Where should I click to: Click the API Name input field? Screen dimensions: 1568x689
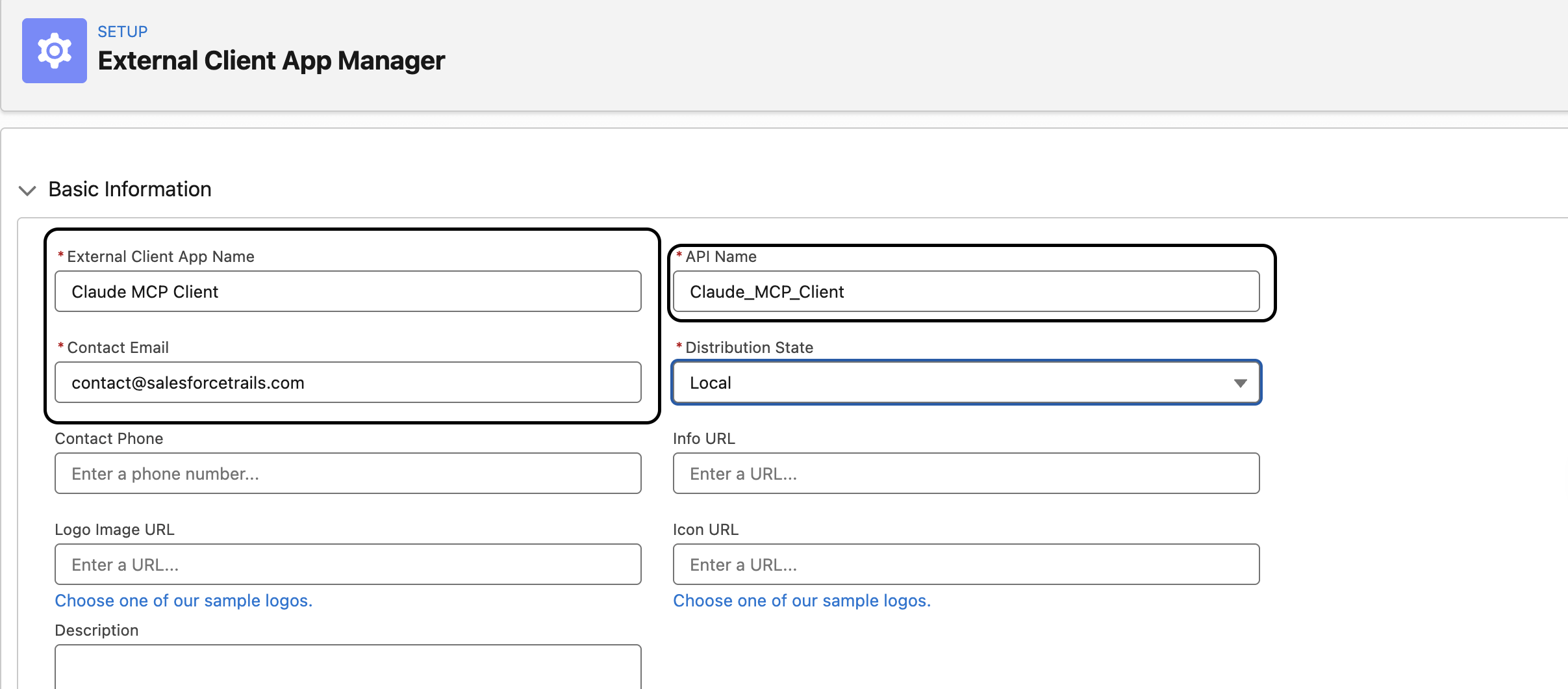966,291
